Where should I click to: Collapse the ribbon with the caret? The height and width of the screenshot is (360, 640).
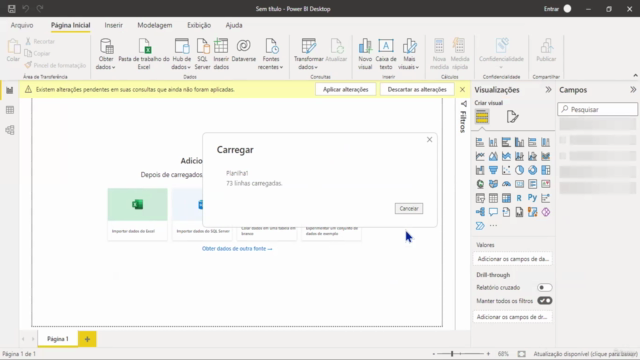tap(635, 76)
